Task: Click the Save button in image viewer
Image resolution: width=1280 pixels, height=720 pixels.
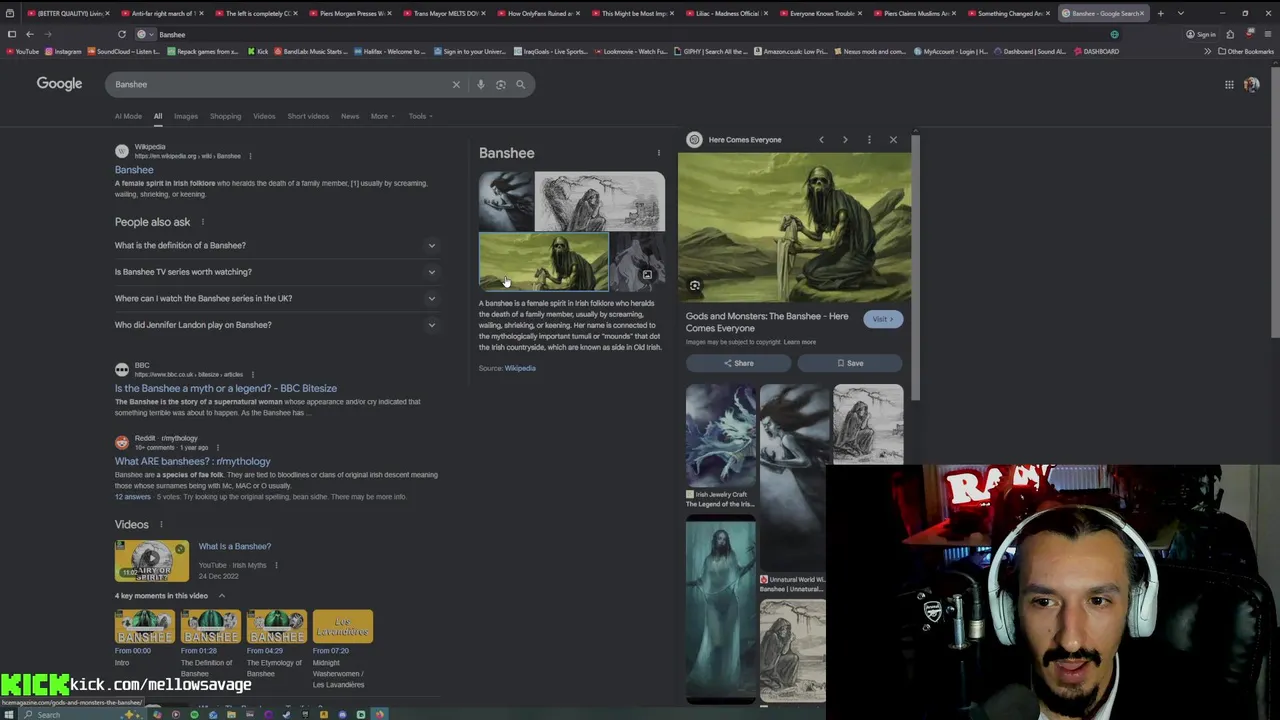Action: point(850,363)
